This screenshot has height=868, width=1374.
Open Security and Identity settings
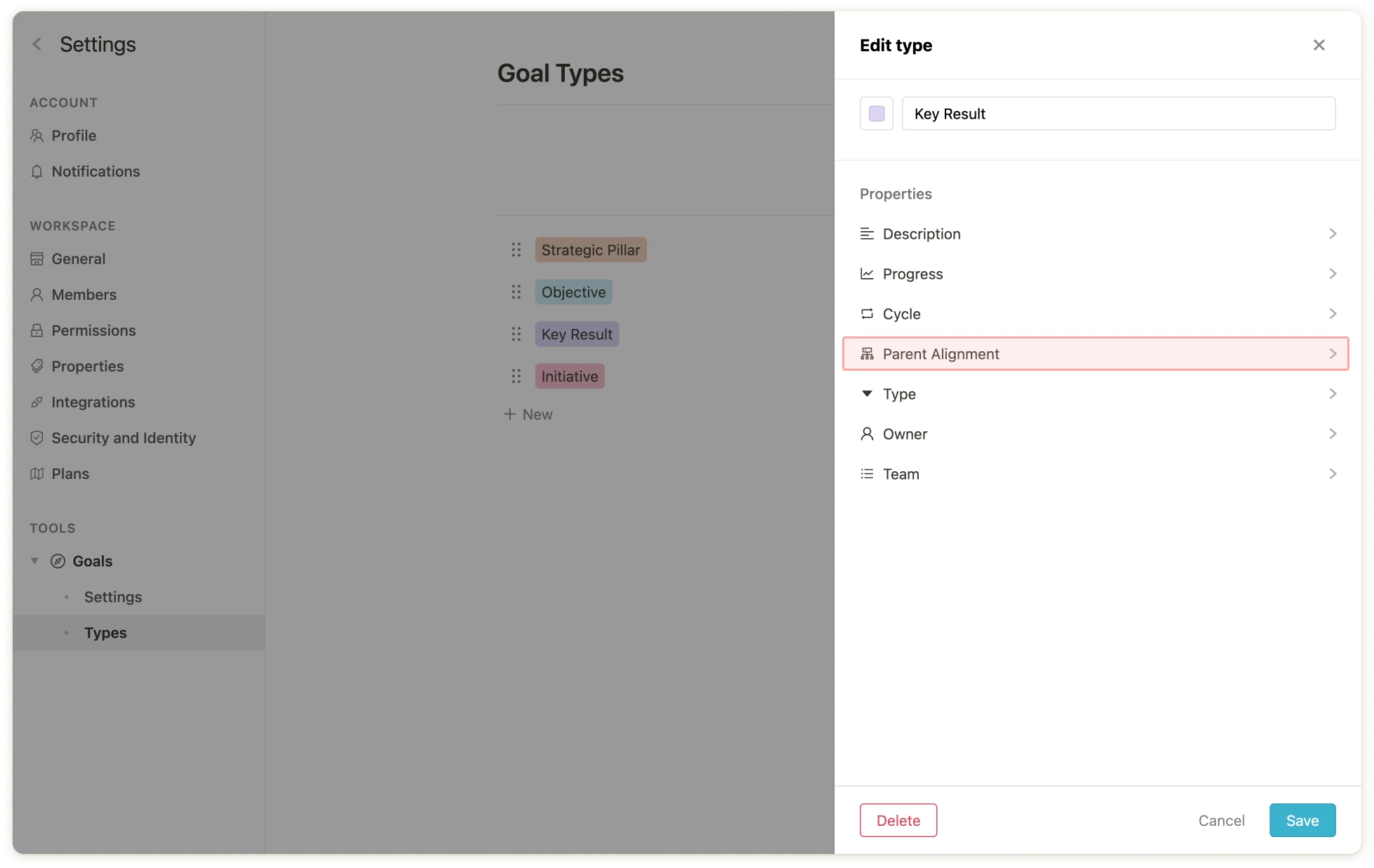tap(123, 438)
